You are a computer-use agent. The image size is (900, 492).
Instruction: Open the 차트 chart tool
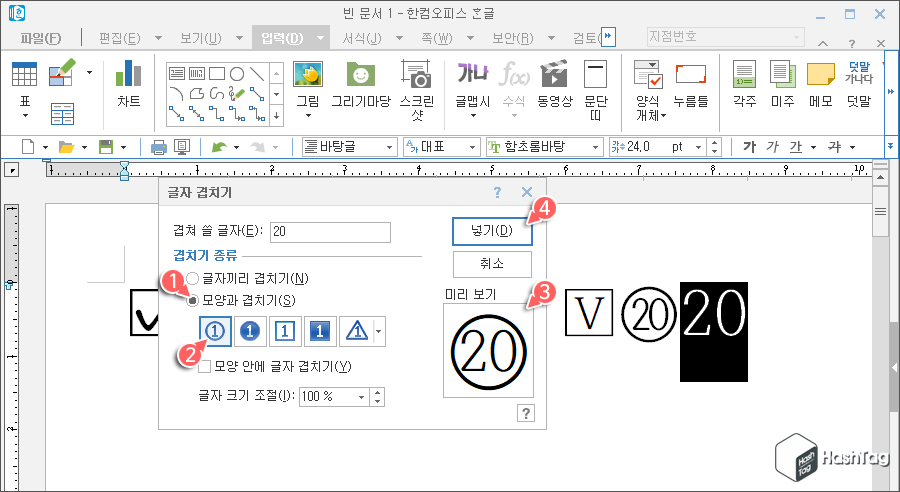pos(129,84)
